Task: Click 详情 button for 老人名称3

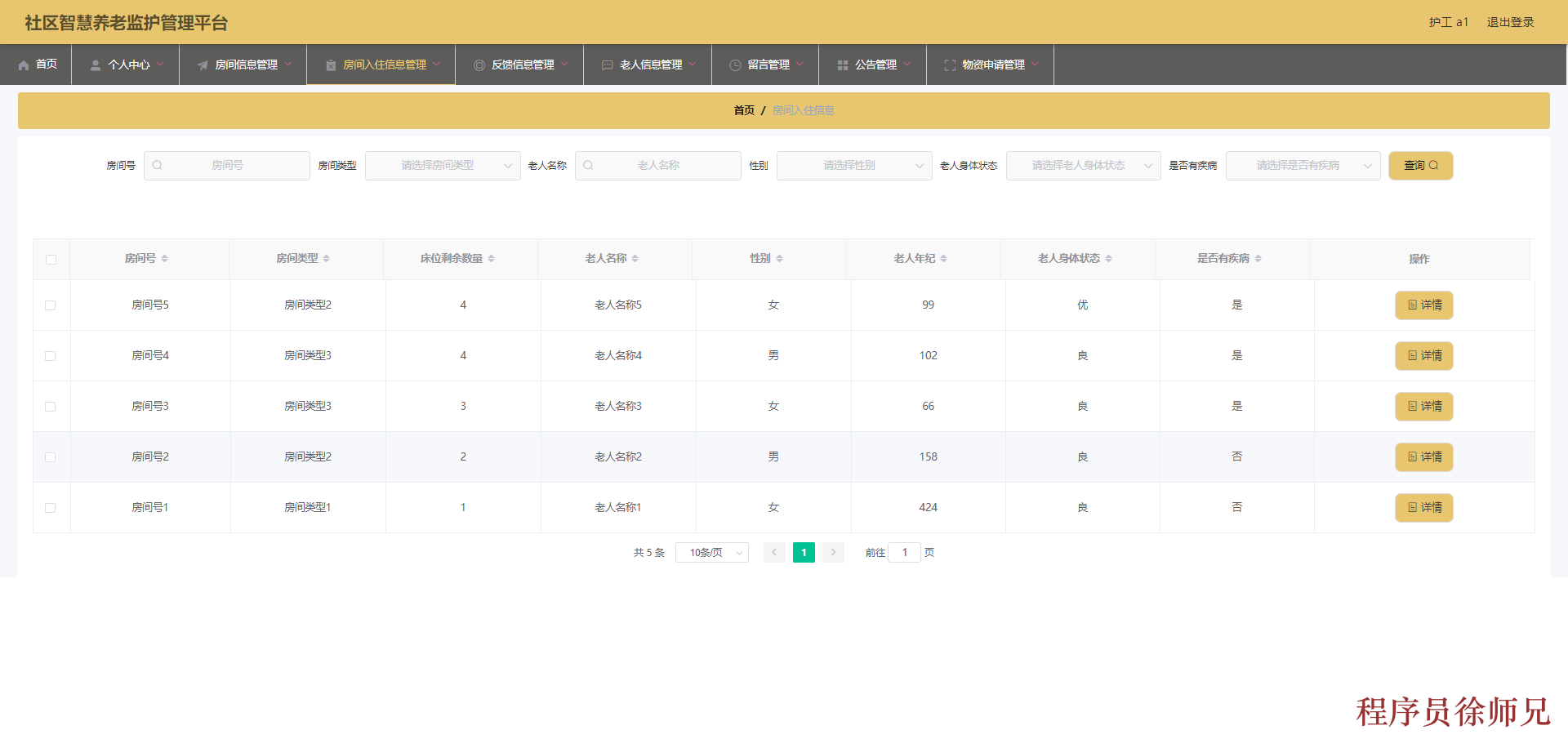Action: (1423, 406)
